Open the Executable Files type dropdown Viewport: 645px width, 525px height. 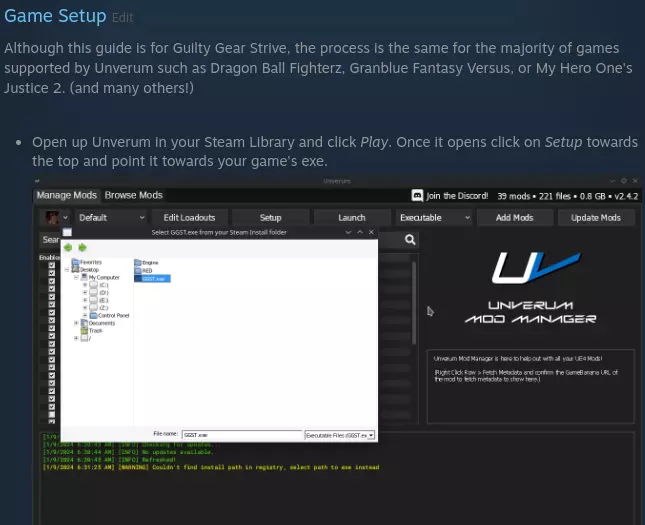click(x=340, y=435)
